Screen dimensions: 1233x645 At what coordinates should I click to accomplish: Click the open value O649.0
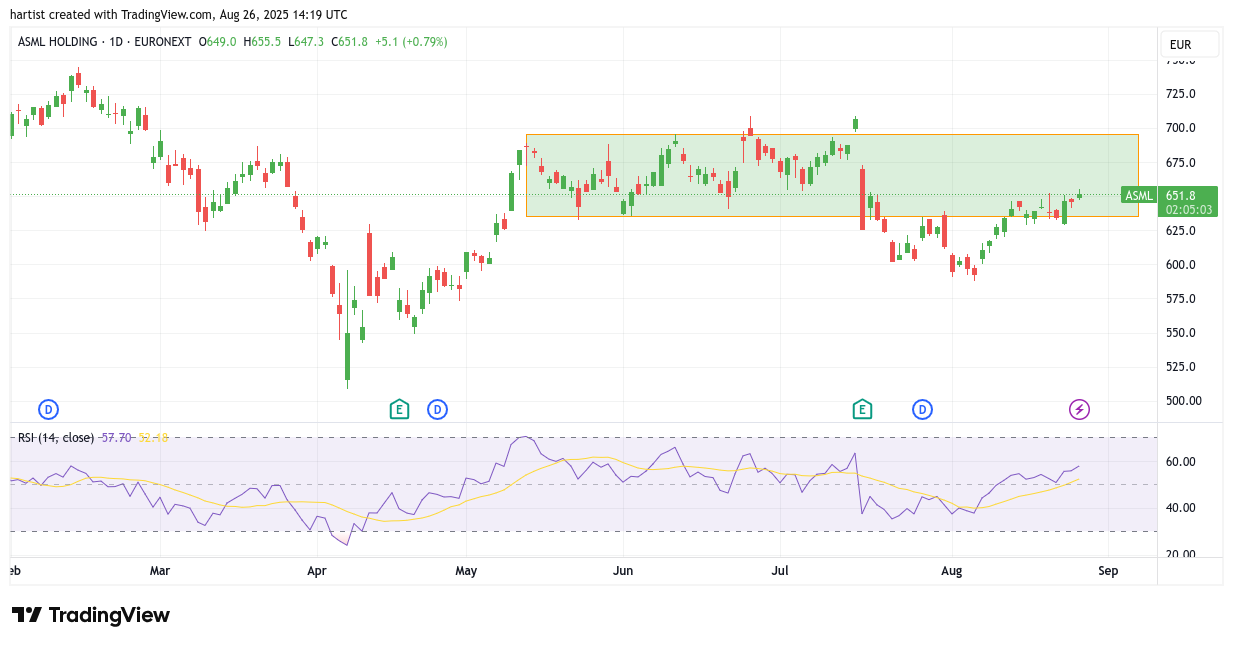217,42
